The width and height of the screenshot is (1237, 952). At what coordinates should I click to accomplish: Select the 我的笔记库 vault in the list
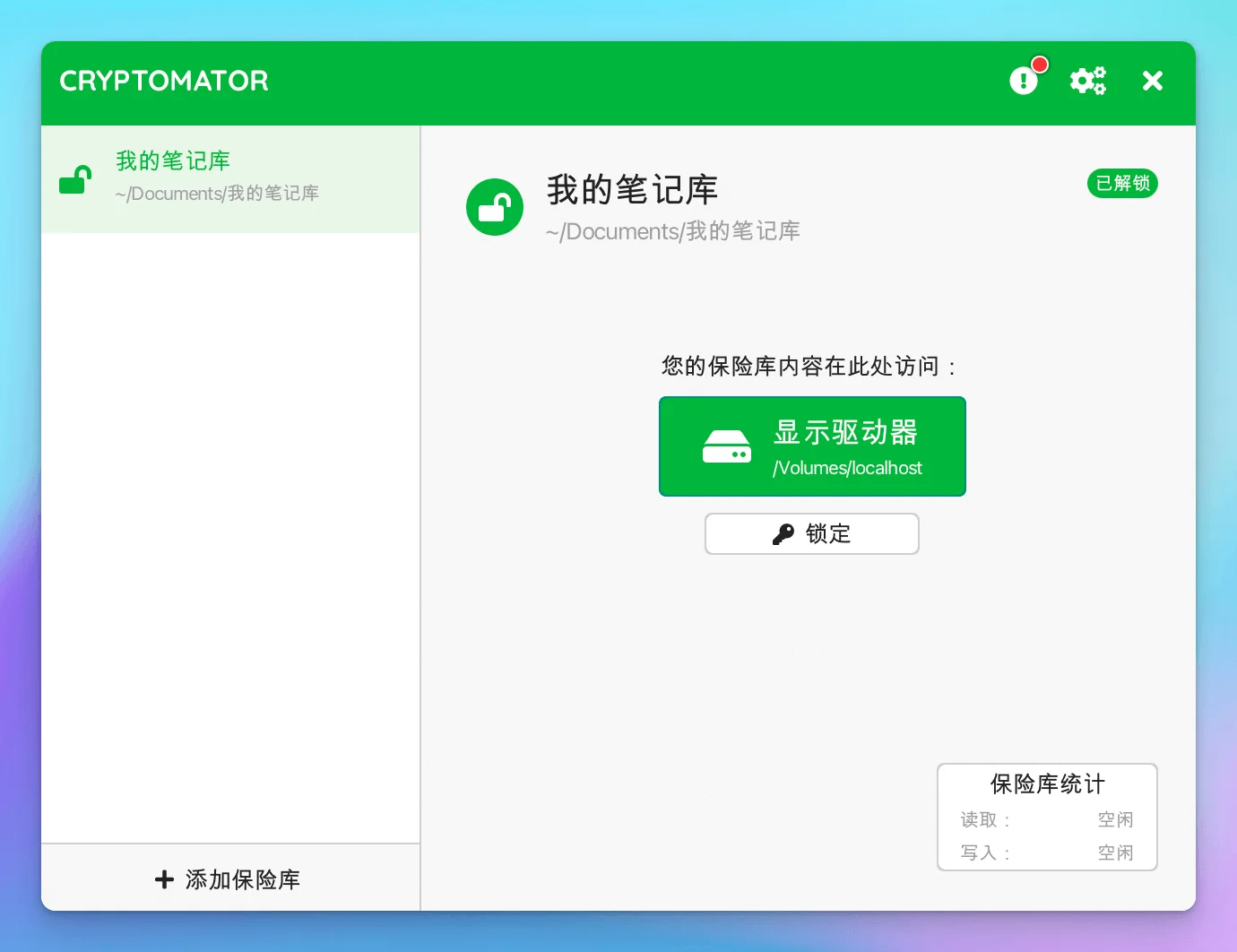pyautogui.click(x=230, y=179)
